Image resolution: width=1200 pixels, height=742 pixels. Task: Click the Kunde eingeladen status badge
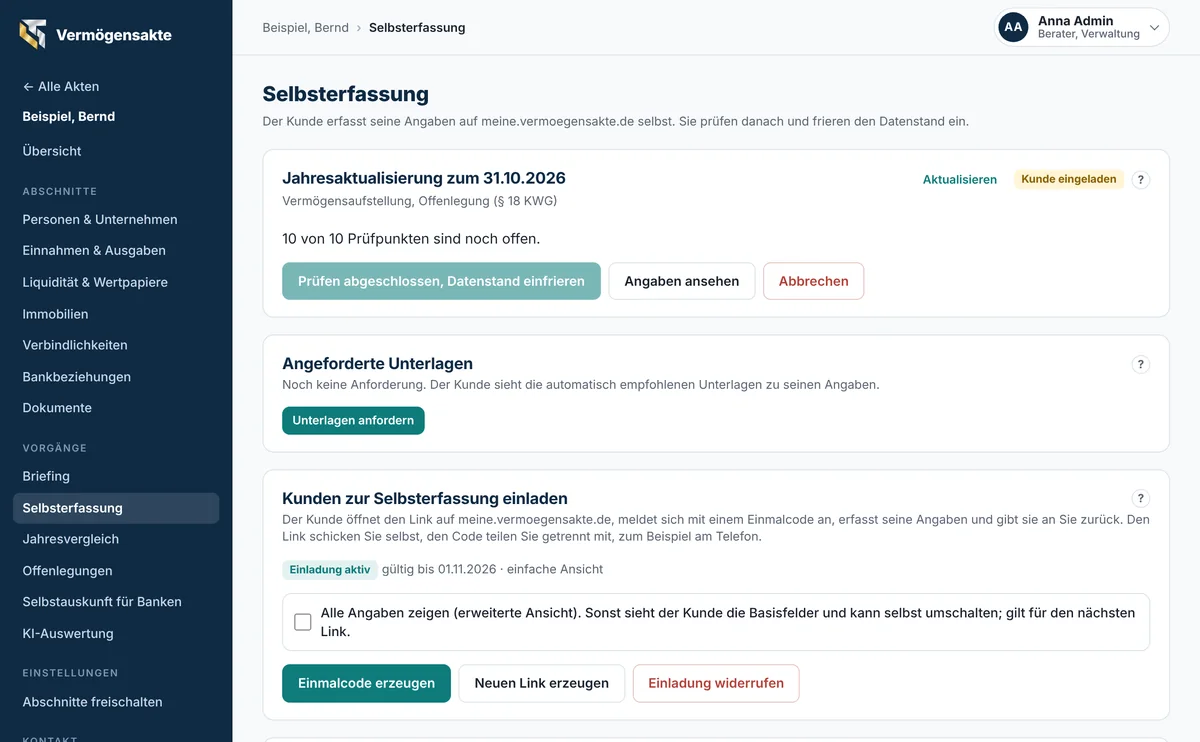pyautogui.click(x=1069, y=180)
